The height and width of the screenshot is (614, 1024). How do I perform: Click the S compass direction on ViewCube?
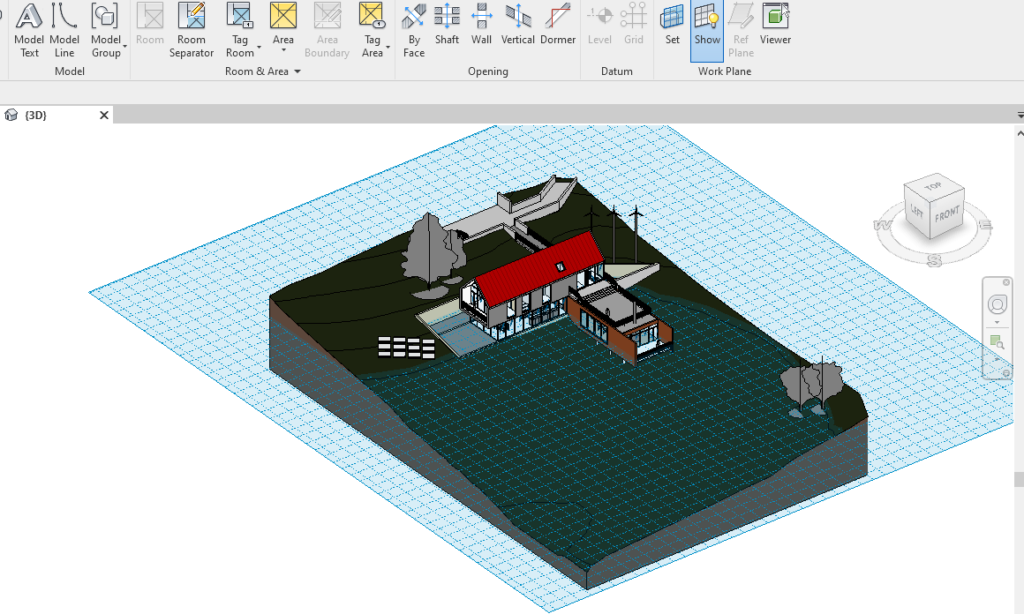click(x=935, y=261)
